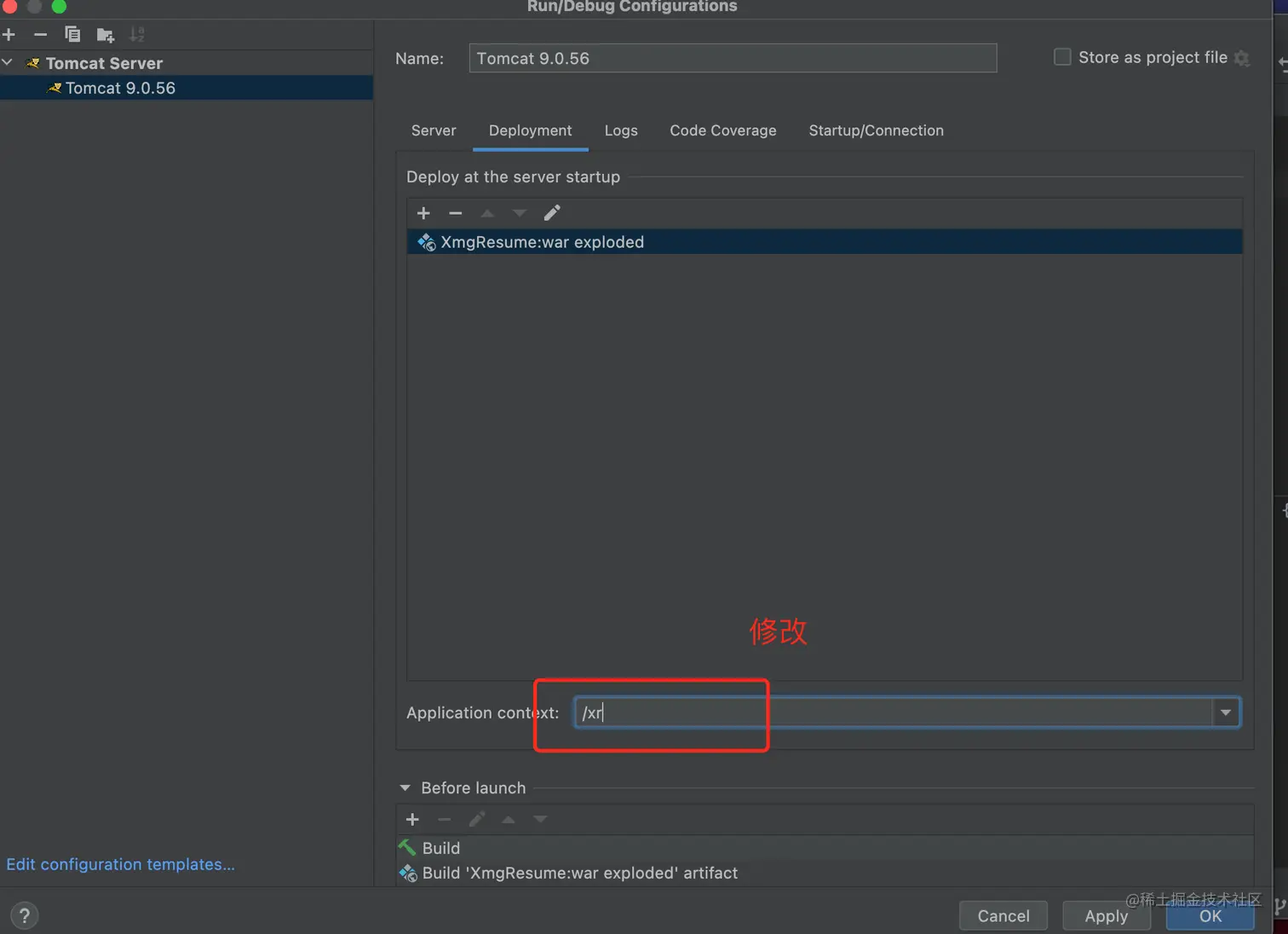The height and width of the screenshot is (934, 1288).
Task: Click the Application context input field
Action: tap(893, 712)
